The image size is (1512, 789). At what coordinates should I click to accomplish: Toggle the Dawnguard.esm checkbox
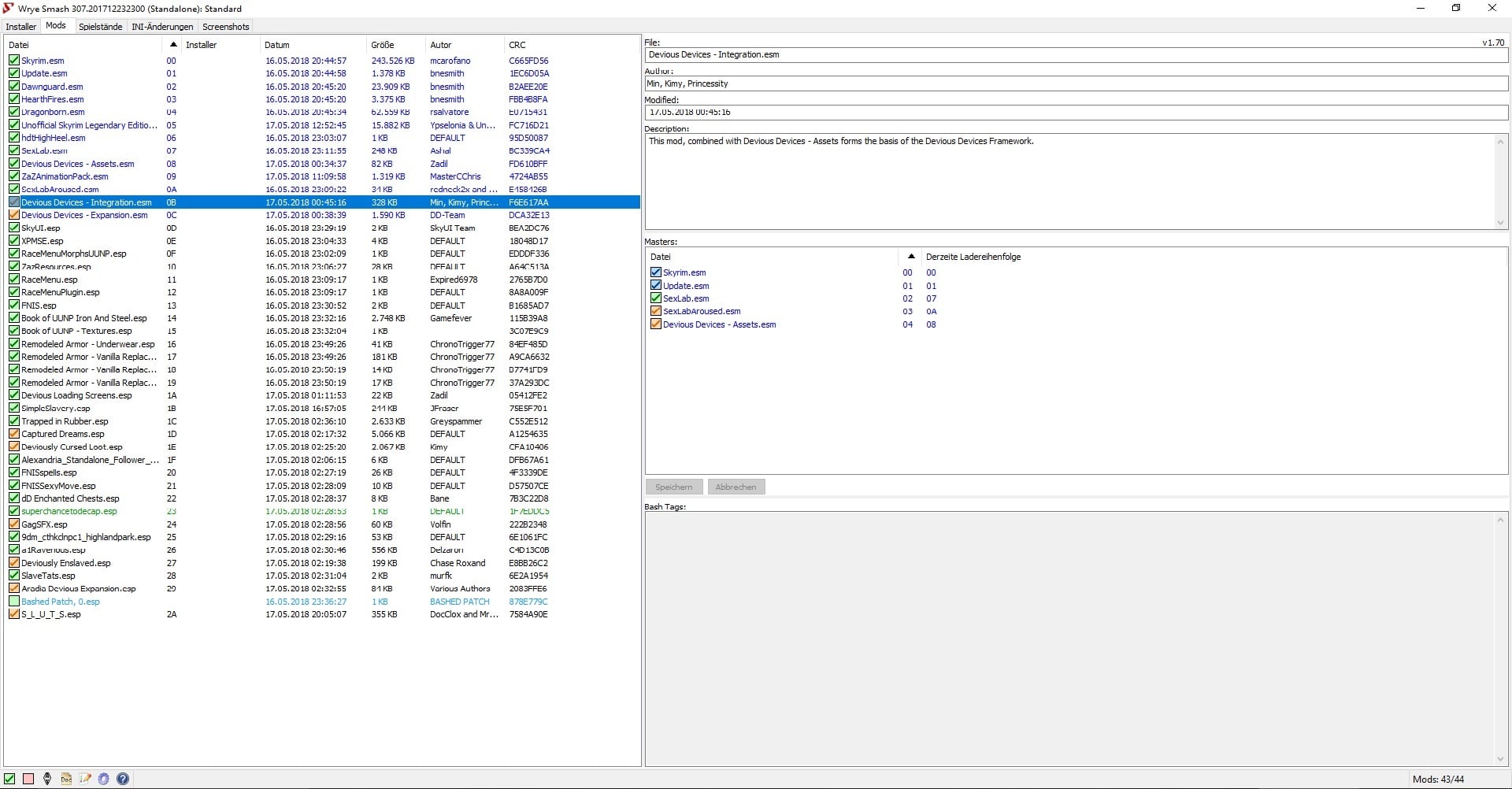click(x=14, y=87)
